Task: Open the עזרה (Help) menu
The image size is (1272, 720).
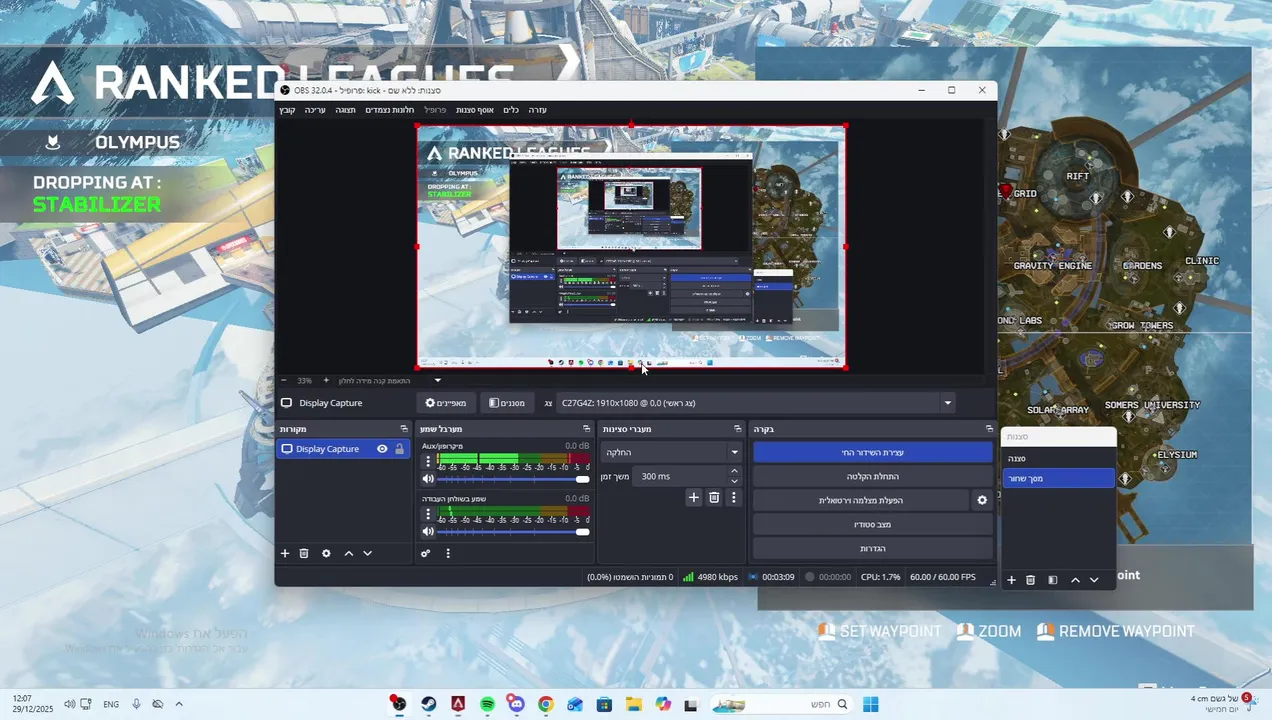Action: click(538, 110)
